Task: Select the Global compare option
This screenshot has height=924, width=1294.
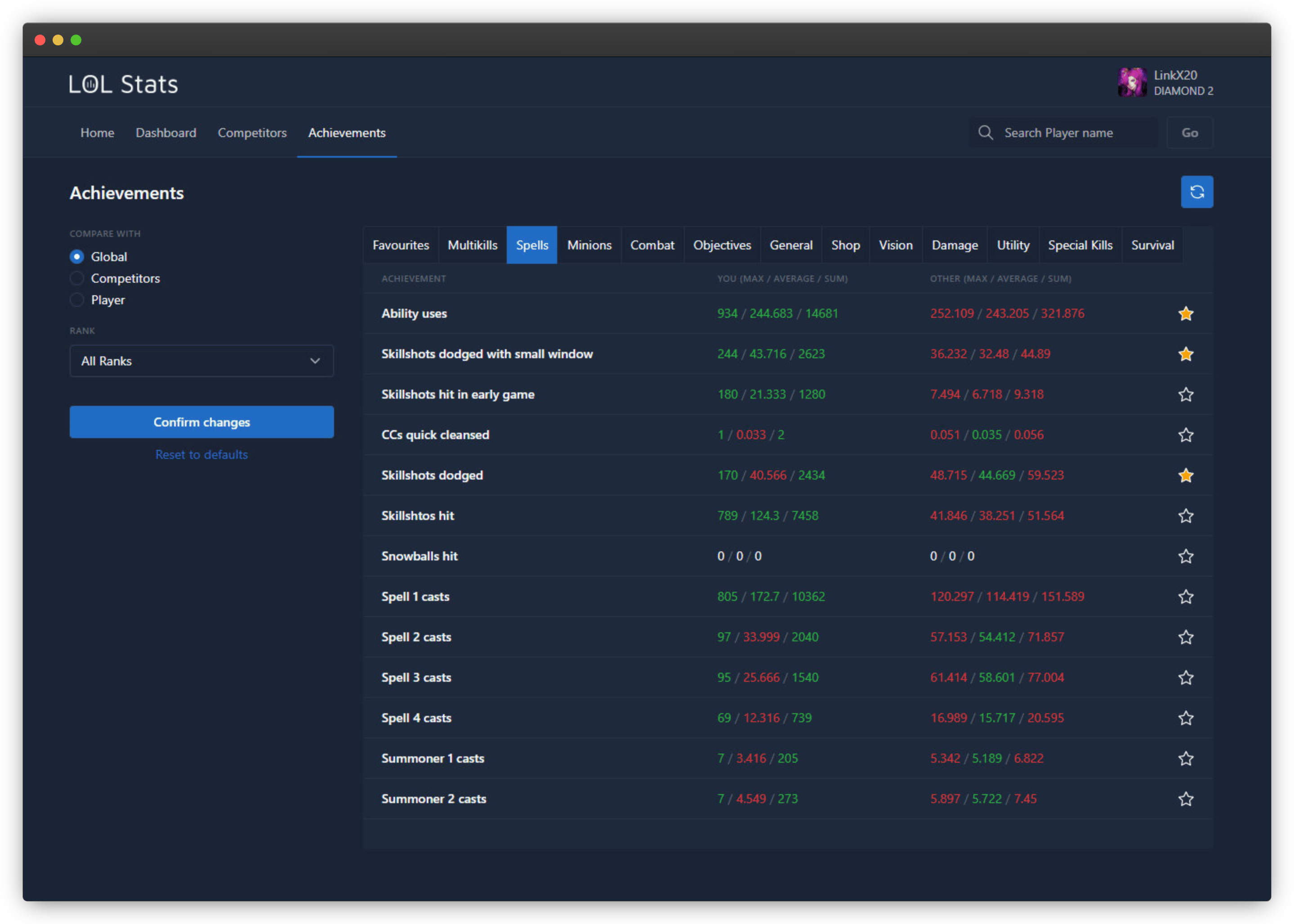Action: [77, 257]
